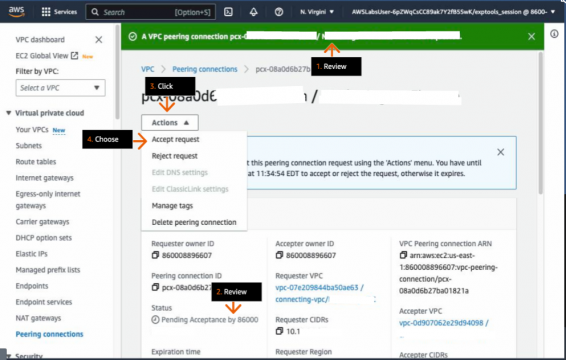Open the notifications bell
The width and height of the screenshot is (566, 360).
pos(254,12)
